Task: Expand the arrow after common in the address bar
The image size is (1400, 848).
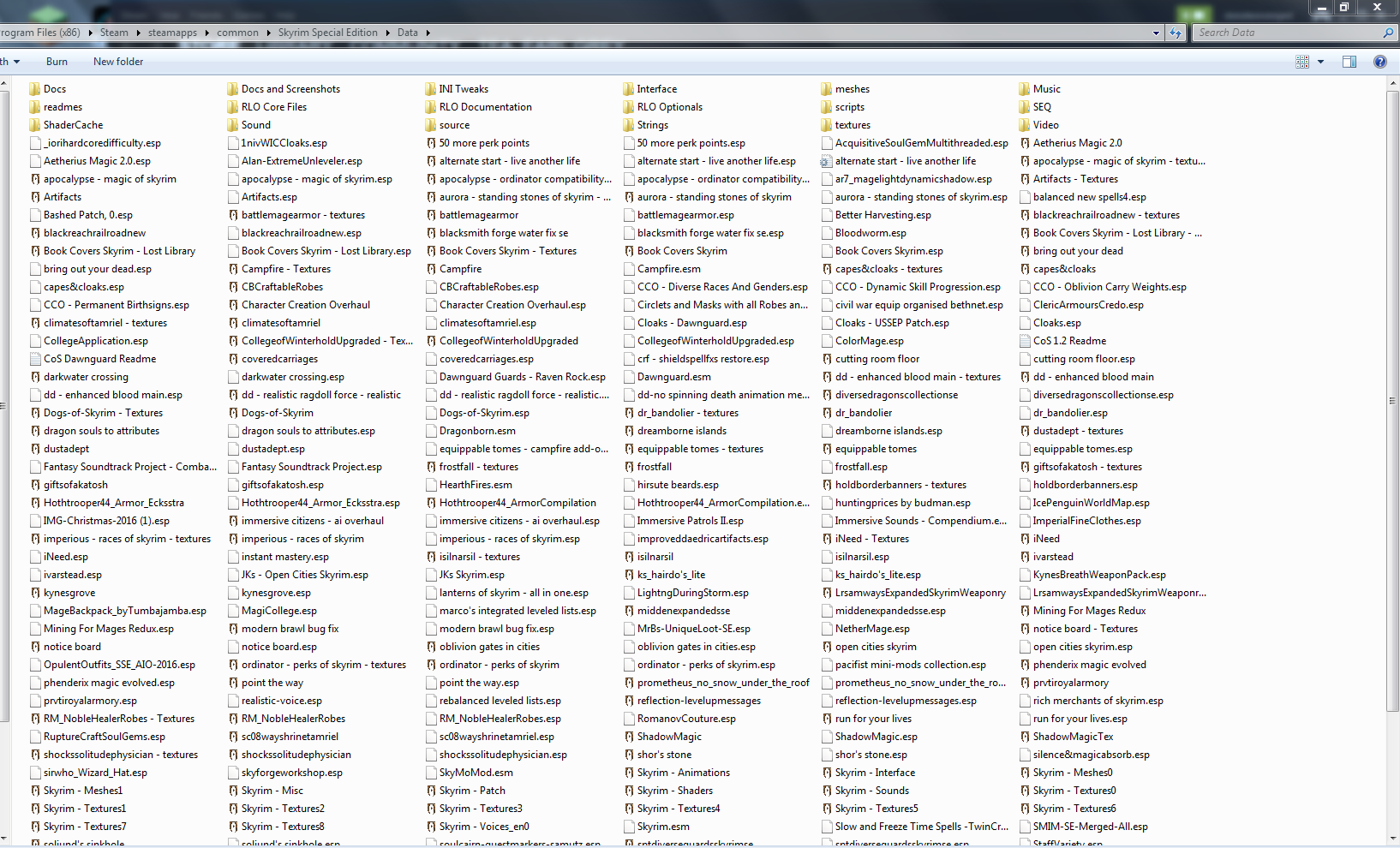Action: coord(268,33)
